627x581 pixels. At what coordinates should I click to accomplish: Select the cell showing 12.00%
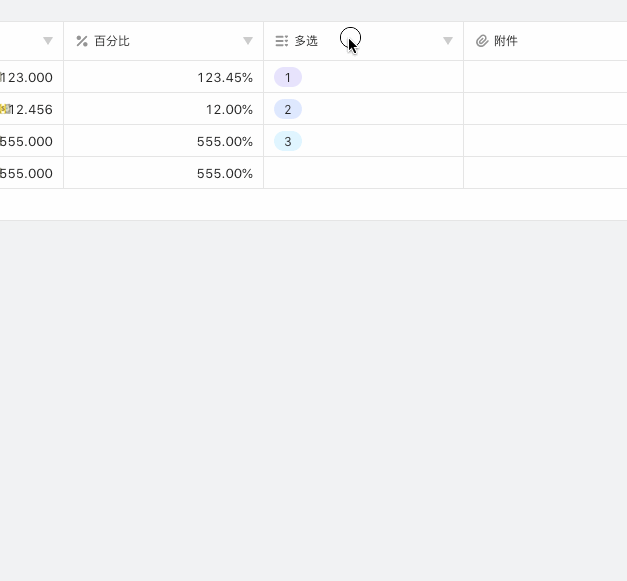tap(164, 109)
